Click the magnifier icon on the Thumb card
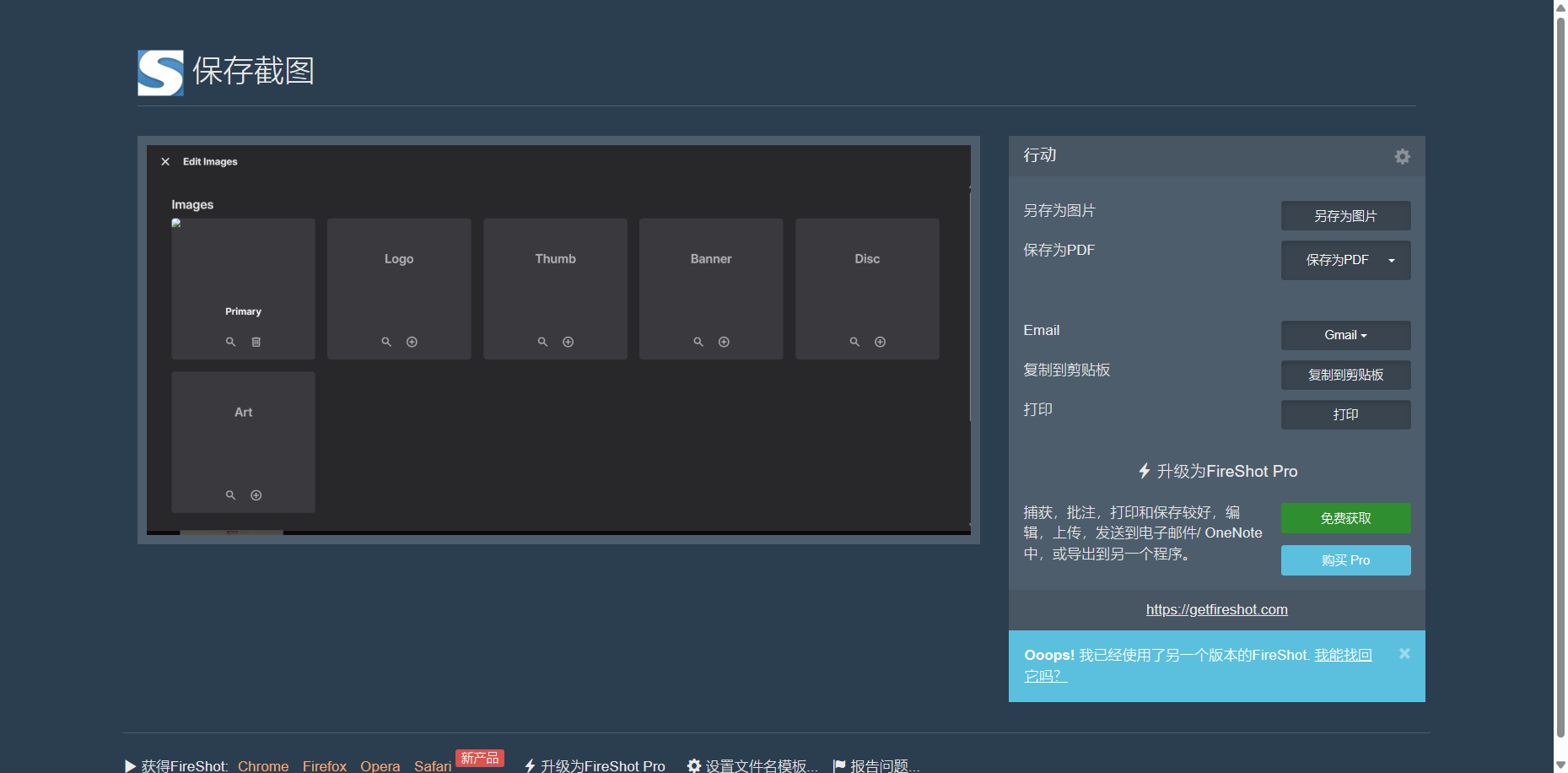This screenshot has width=1568, height=773. click(542, 342)
